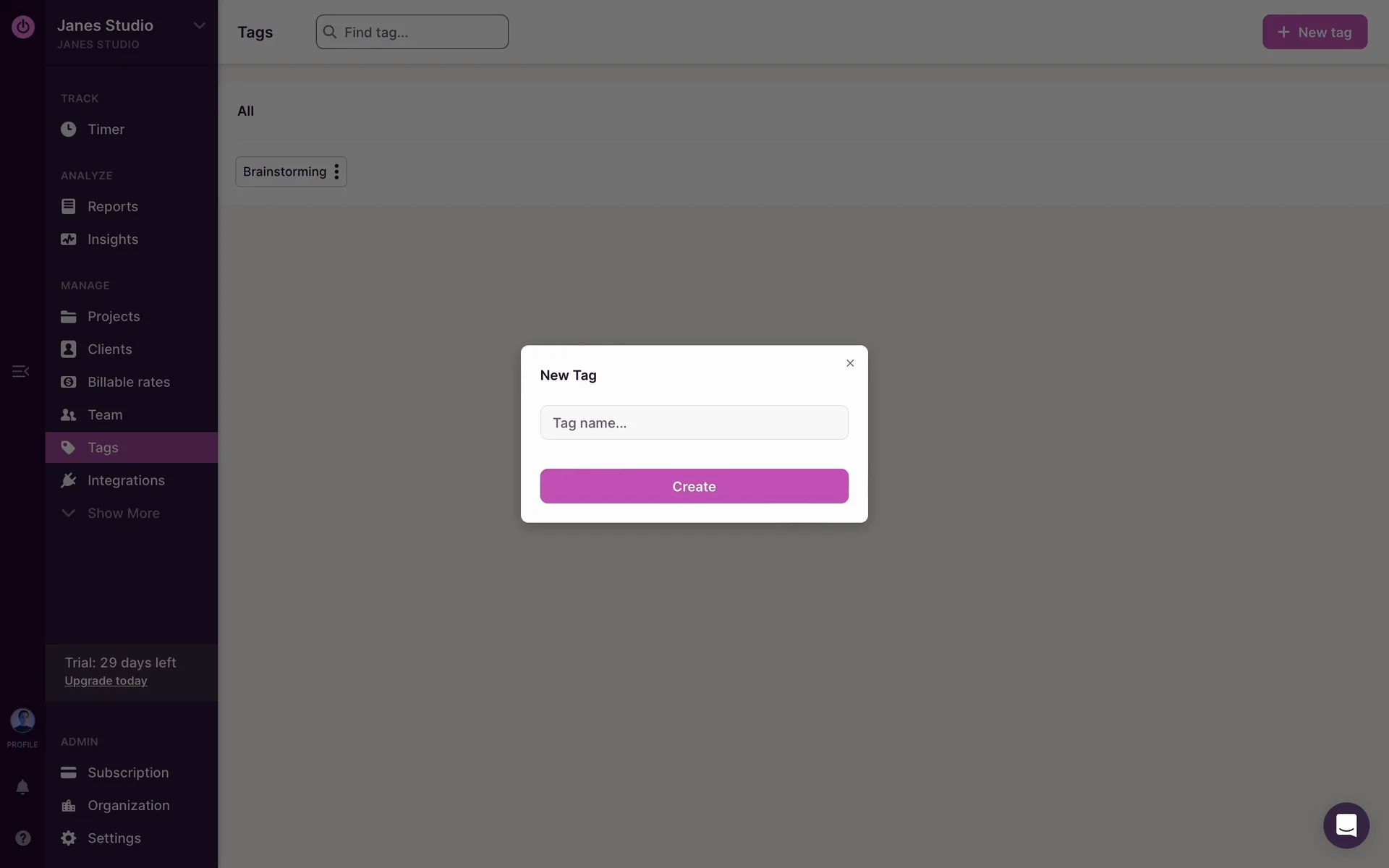The width and height of the screenshot is (1389, 868).
Task: Open the Brainstorming tag three-dot menu
Action: pos(336,172)
